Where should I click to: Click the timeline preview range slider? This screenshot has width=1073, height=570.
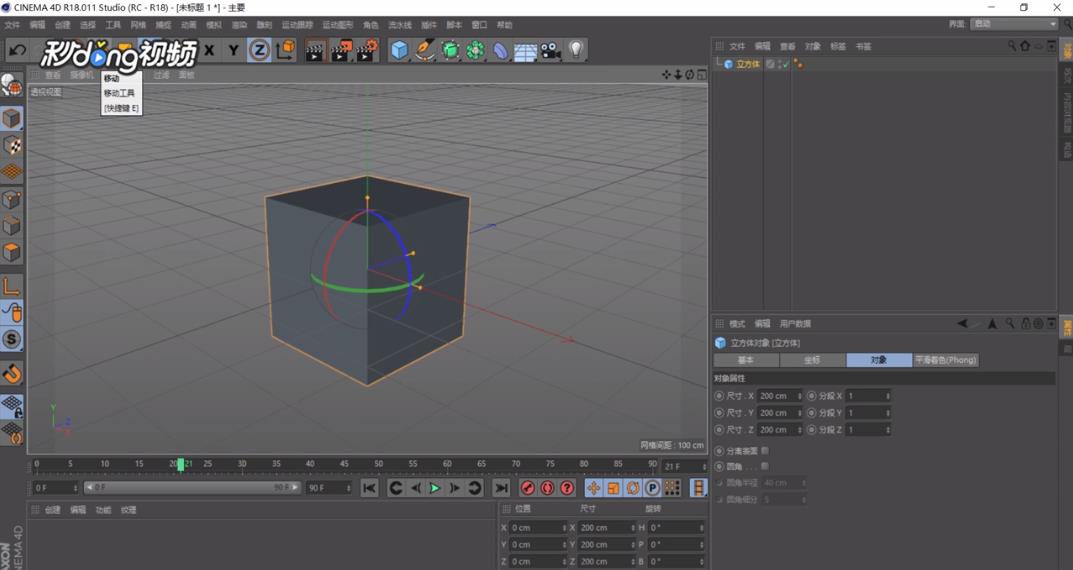coord(192,488)
